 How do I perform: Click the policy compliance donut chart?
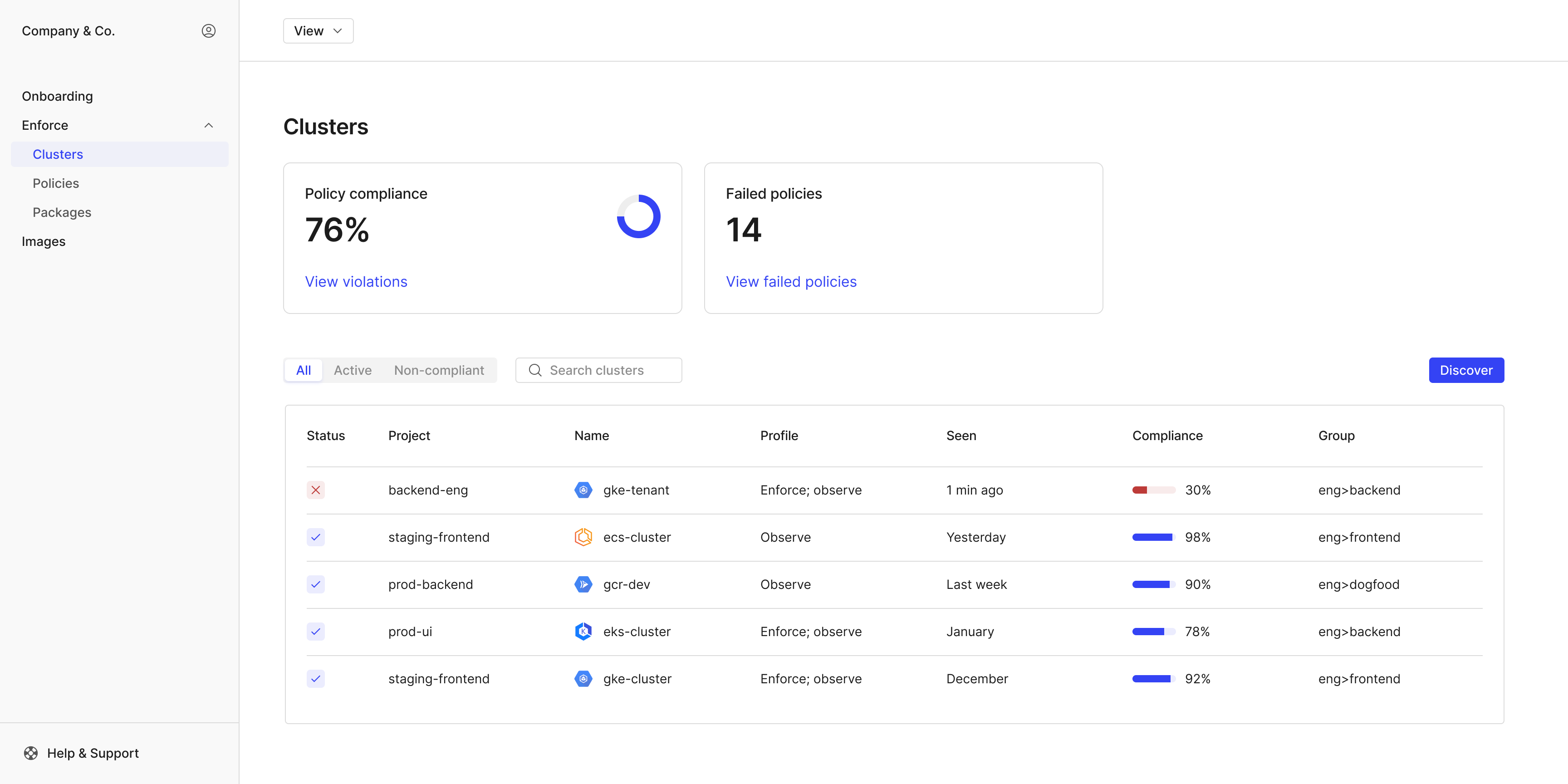click(638, 216)
